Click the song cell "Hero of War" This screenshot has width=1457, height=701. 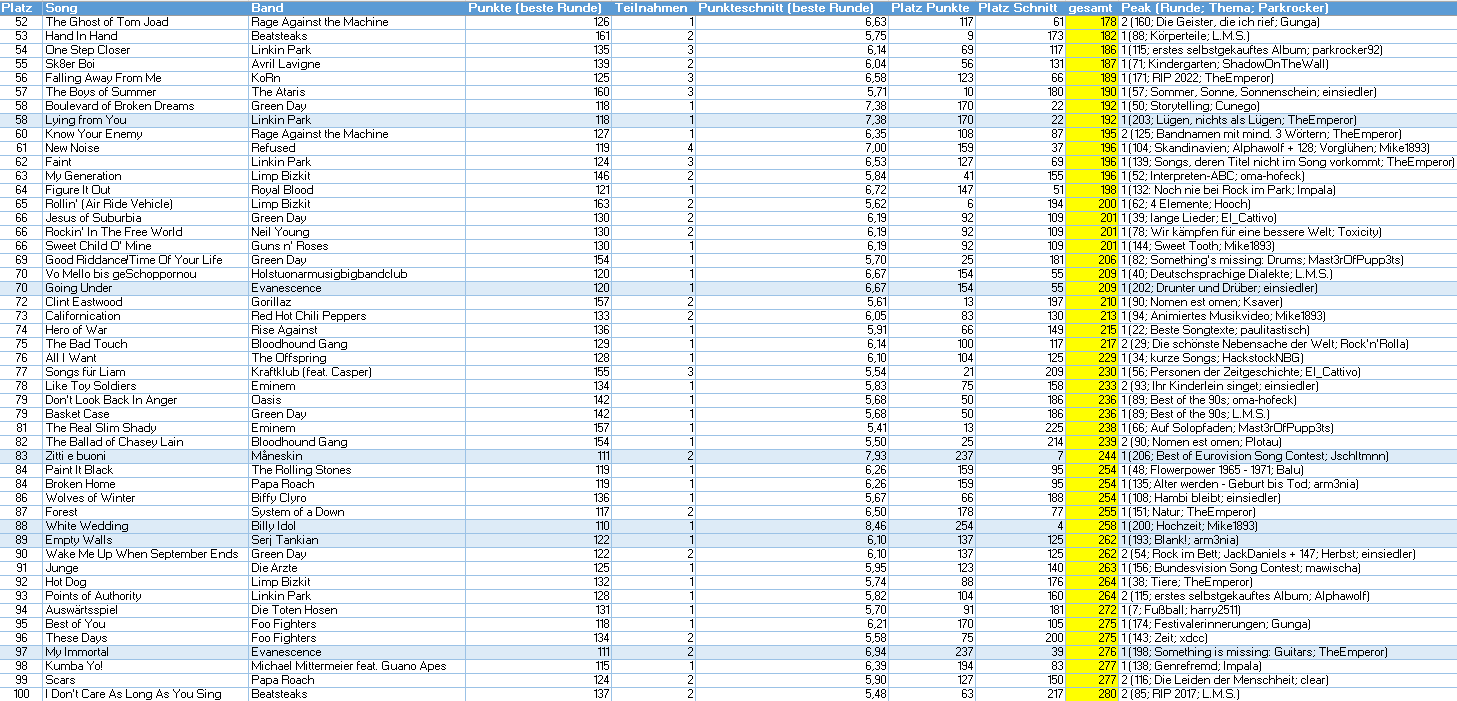146,330
